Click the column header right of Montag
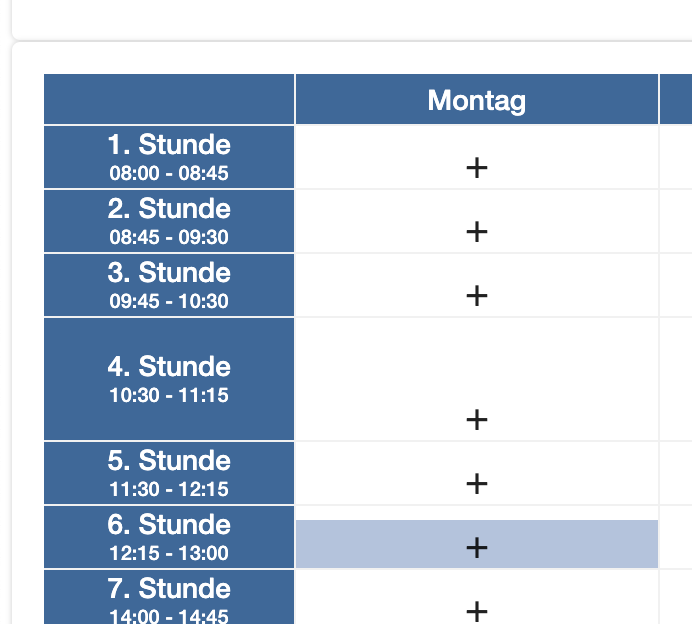Image resolution: width=692 pixels, height=624 pixels. 676,99
